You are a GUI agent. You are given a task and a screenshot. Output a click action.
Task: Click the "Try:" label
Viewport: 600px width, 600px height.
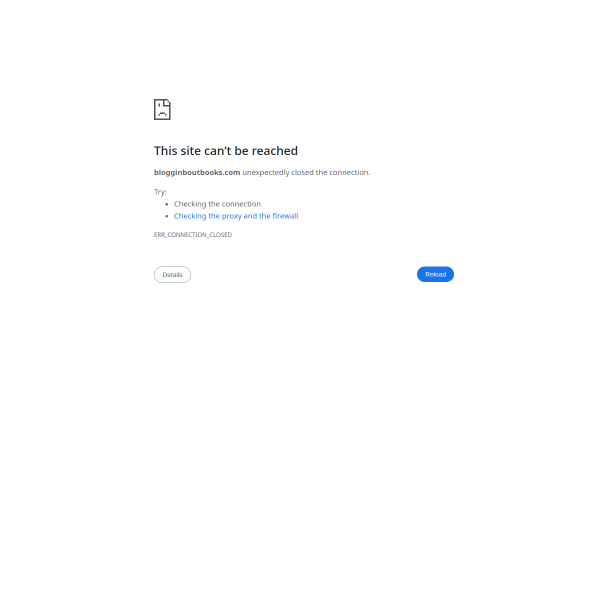[x=160, y=192]
